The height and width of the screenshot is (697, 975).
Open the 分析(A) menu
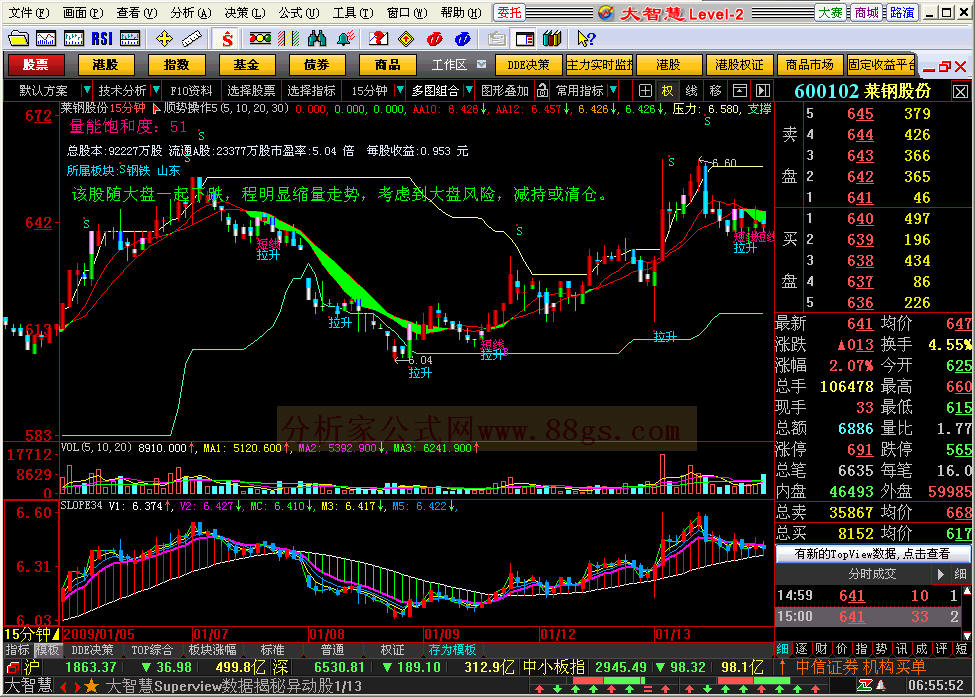click(x=190, y=12)
